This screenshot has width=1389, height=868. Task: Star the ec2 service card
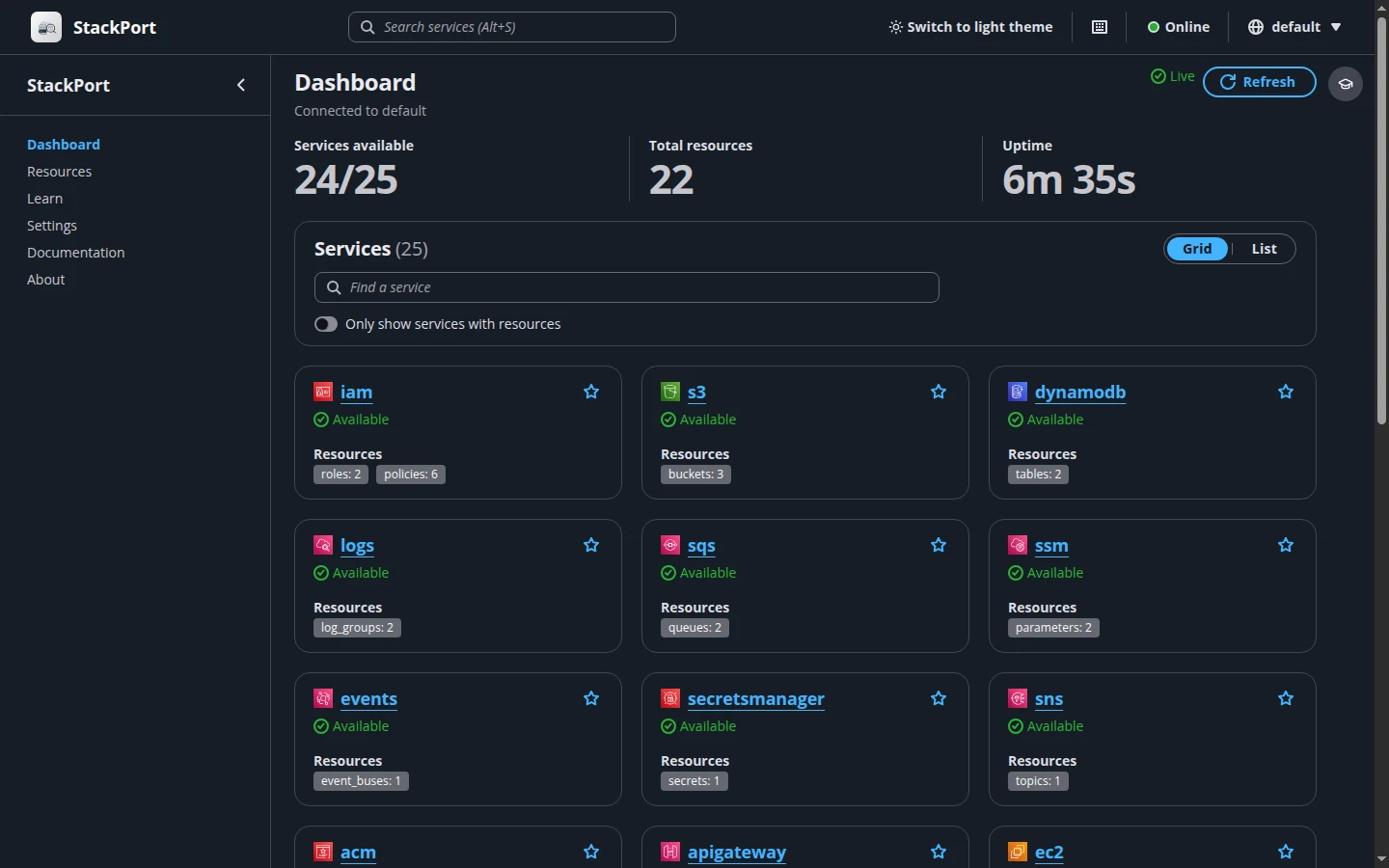(x=1286, y=852)
